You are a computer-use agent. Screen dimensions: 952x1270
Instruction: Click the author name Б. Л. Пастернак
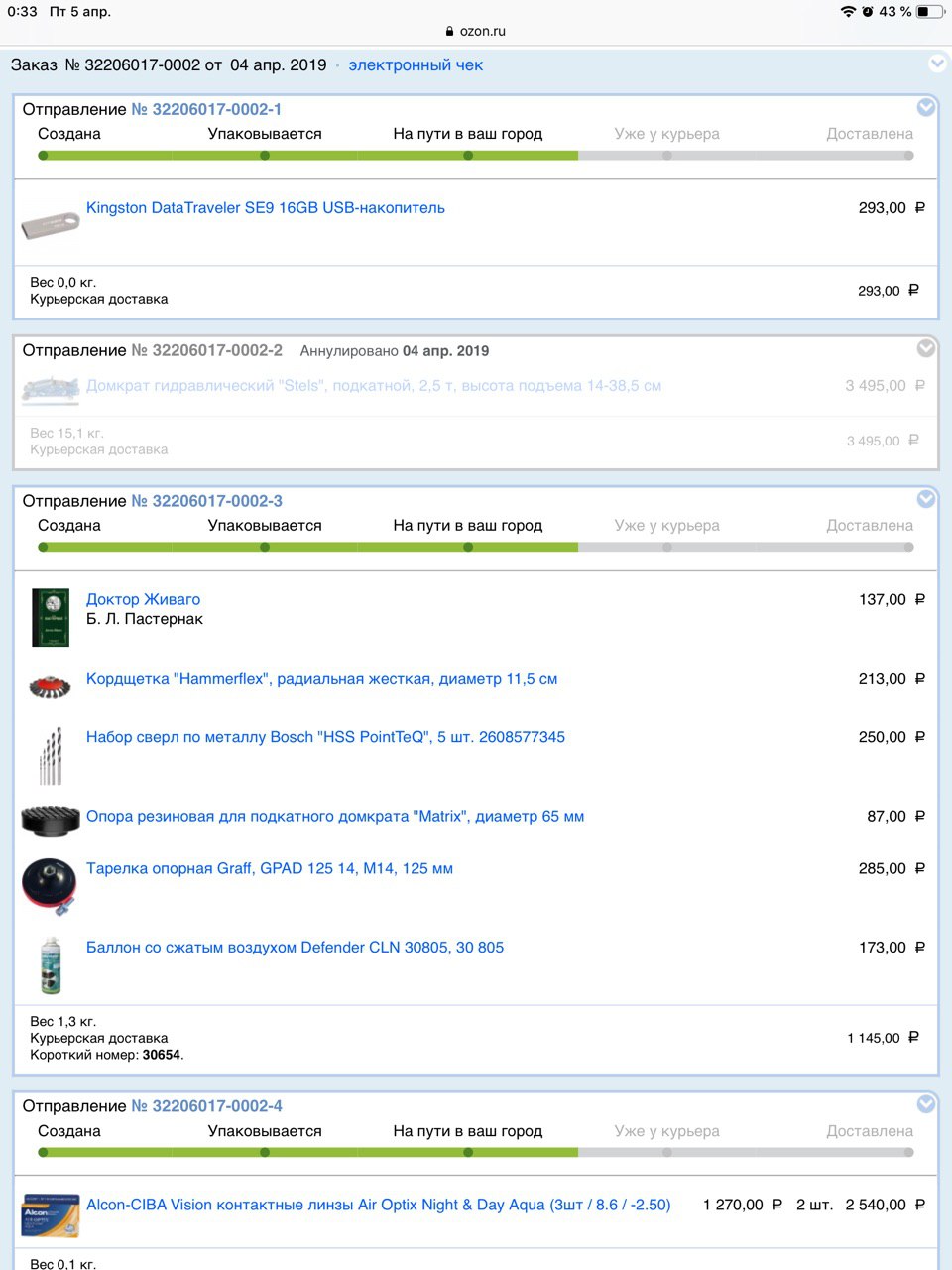tap(145, 619)
